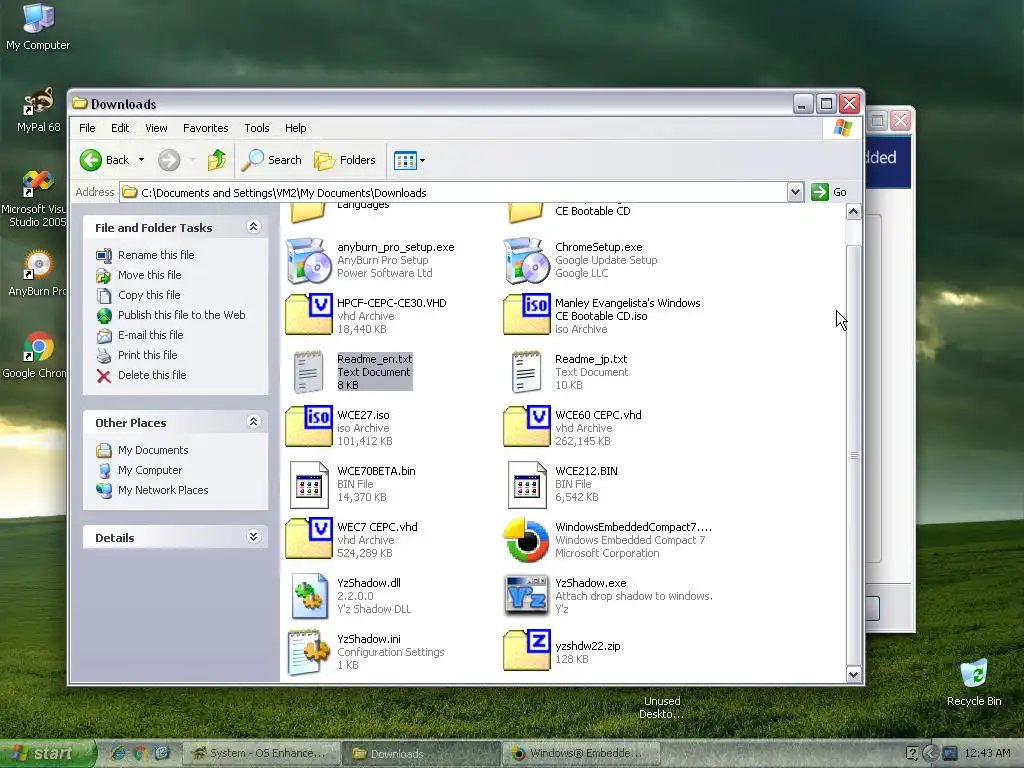Toggle the Folders pane
The height and width of the screenshot is (768, 1024).
pyautogui.click(x=345, y=160)
